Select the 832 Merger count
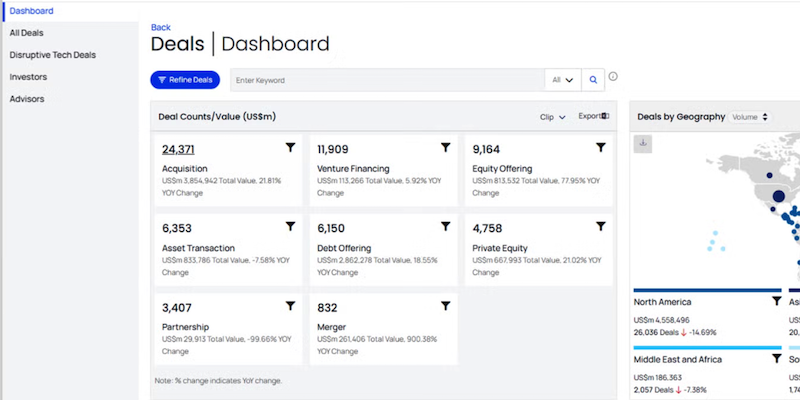800x400 pixels. 328,308
